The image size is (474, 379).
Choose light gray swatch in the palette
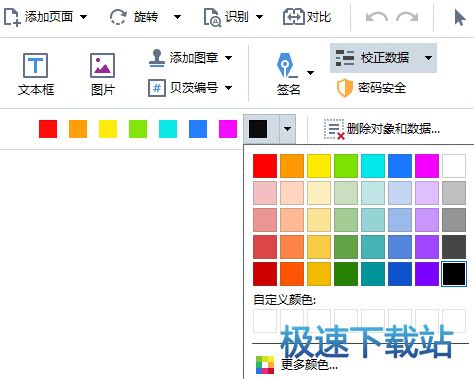point(454,193)
